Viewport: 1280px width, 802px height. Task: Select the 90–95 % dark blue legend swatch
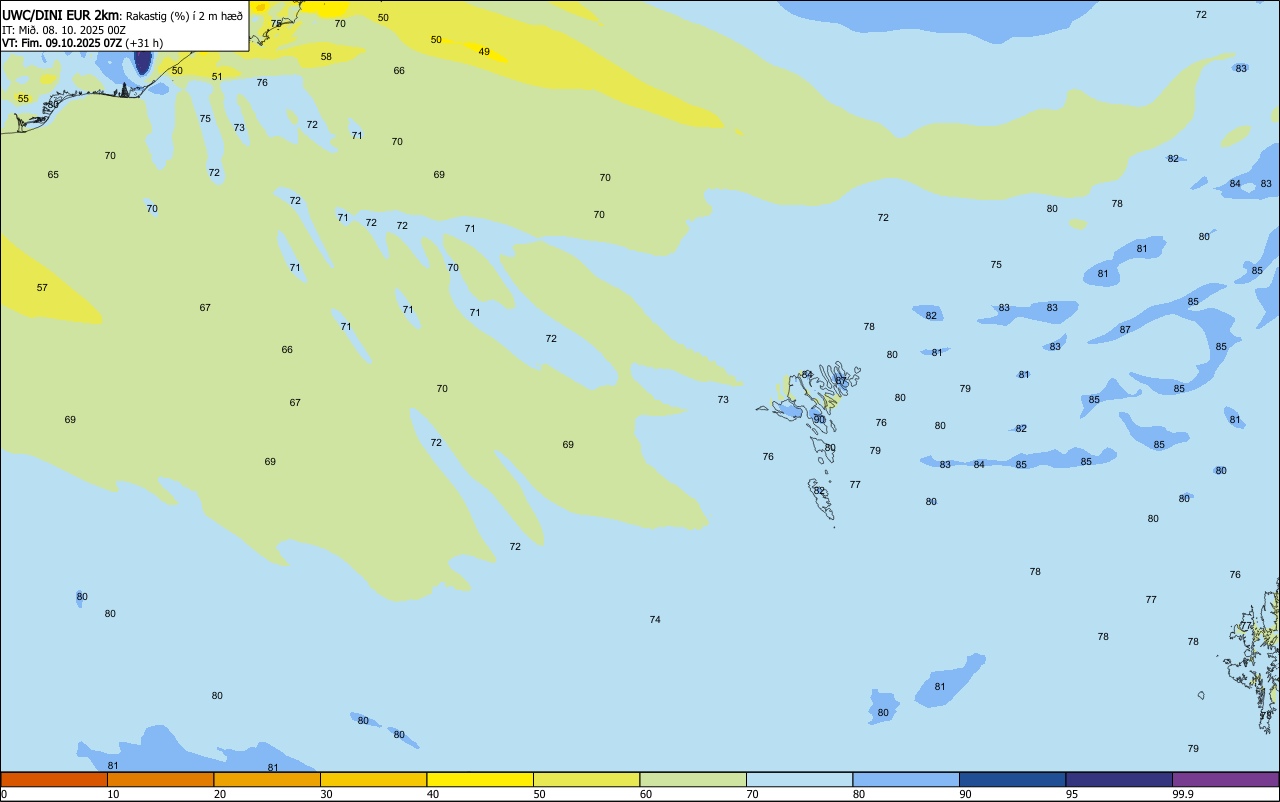click(1013, 779)
